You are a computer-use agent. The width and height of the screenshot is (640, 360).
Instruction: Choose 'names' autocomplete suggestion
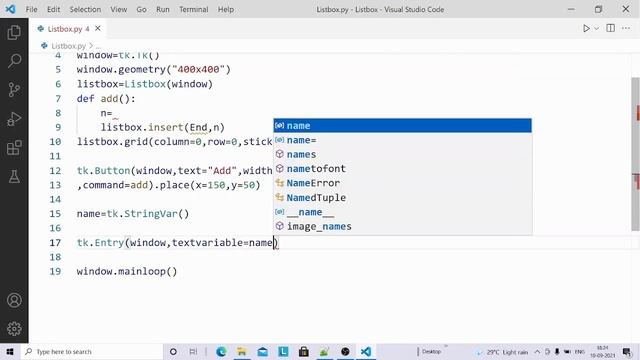(x=402, y=154)
